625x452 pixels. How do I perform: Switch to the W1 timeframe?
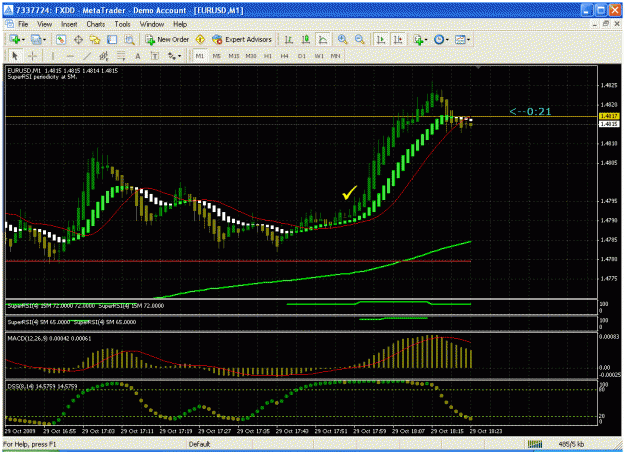point(319,56)
